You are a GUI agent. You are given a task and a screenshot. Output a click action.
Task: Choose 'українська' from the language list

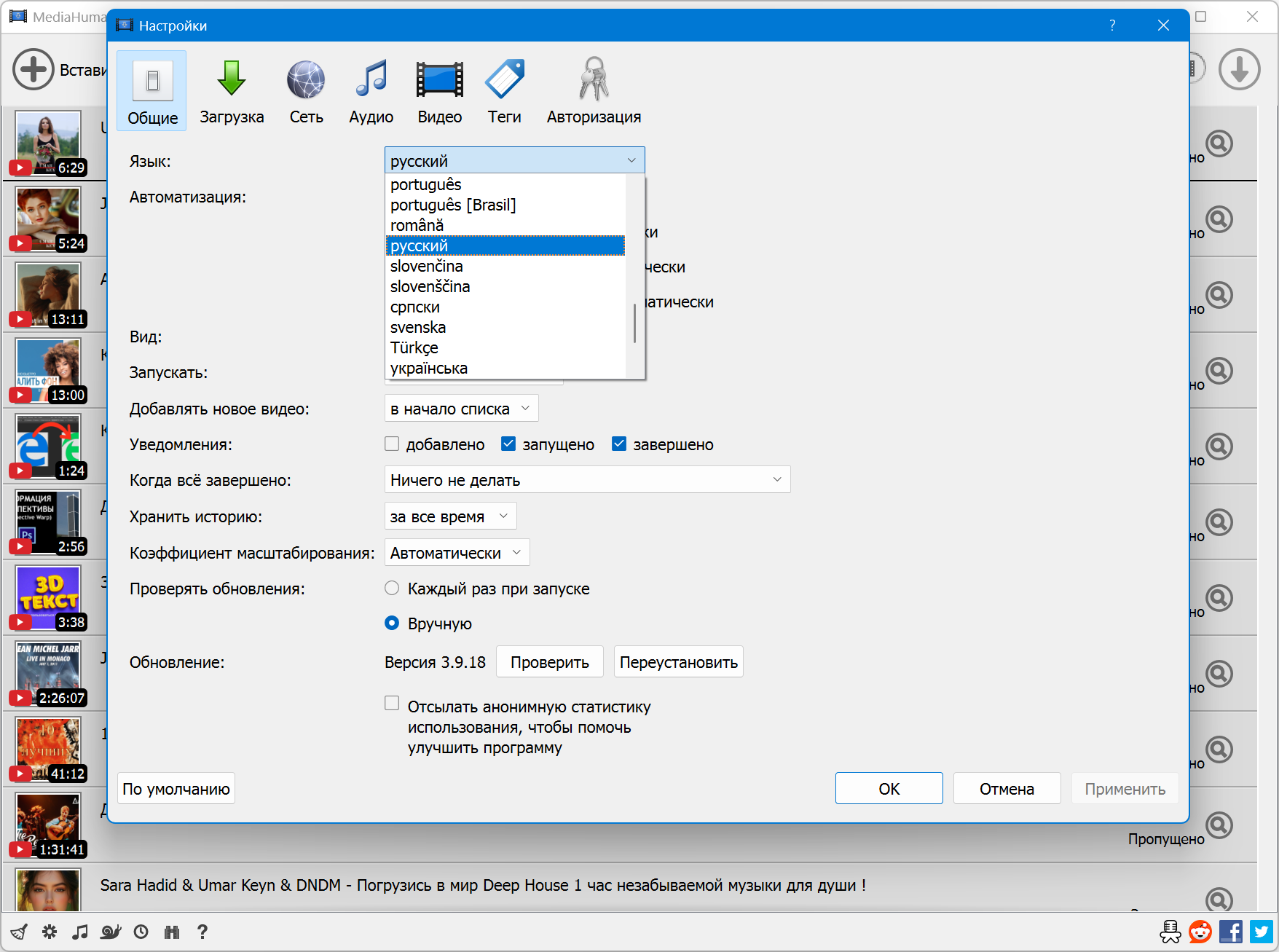(x=429, y=369)
